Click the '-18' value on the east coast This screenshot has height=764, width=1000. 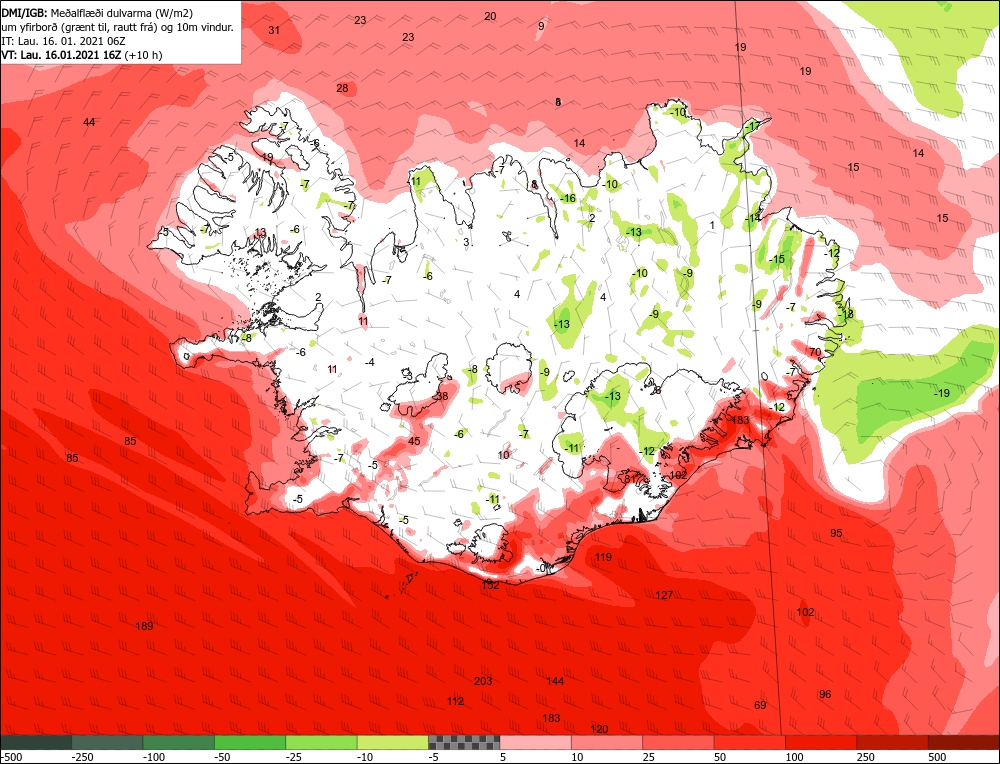click(x=846, y=314)
